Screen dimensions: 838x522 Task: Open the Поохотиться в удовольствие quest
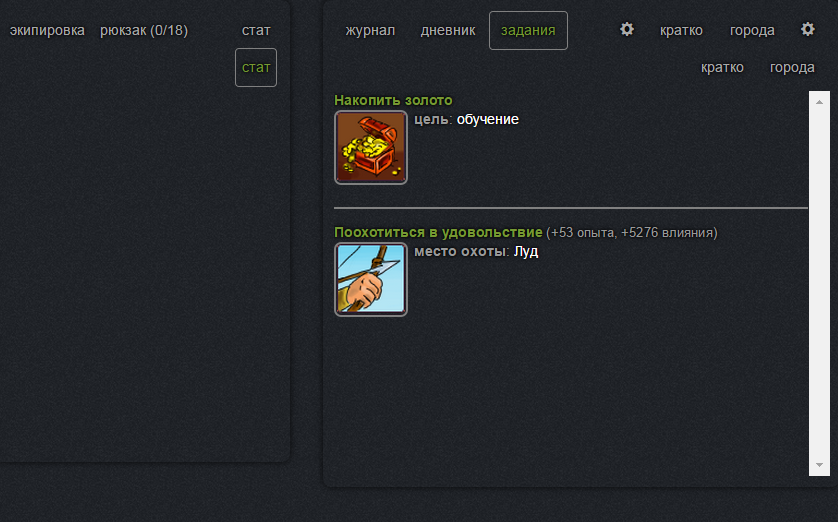tap(438, 232)
